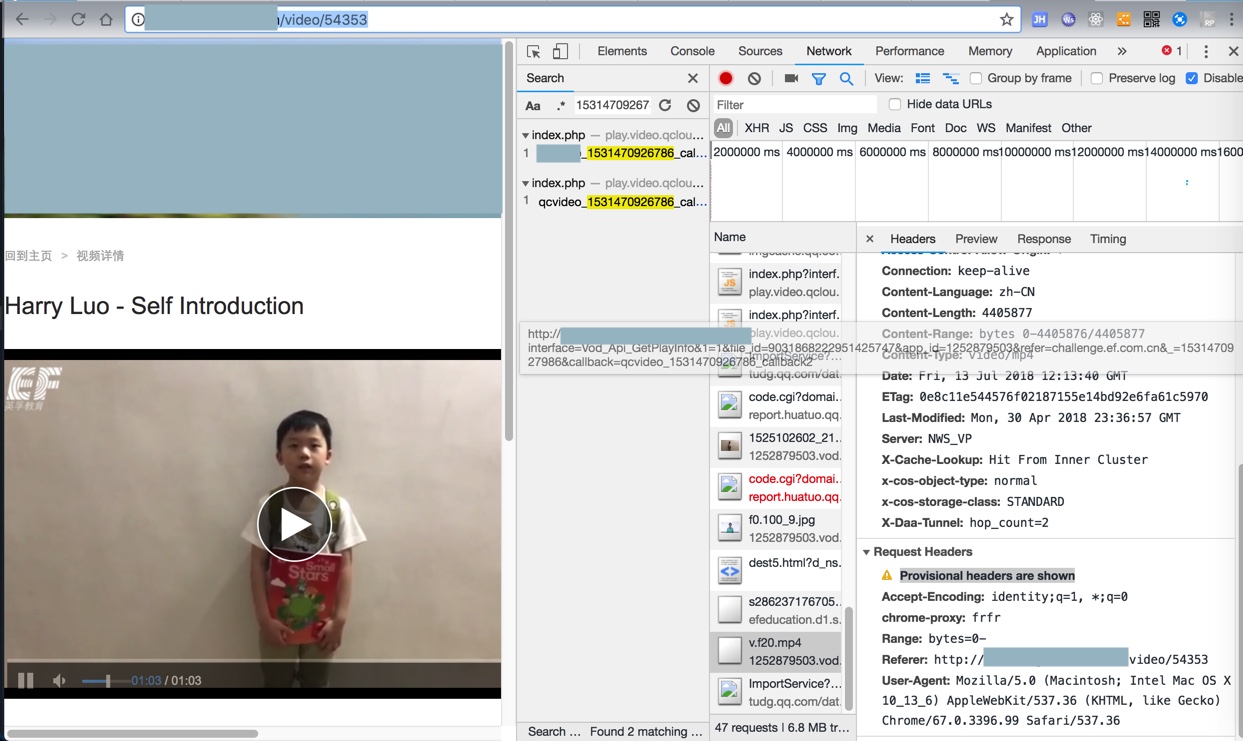Viewport: 1243px width, 741px height.
Task: Open the JH extension icon
Action: [x=1040, y=19]
